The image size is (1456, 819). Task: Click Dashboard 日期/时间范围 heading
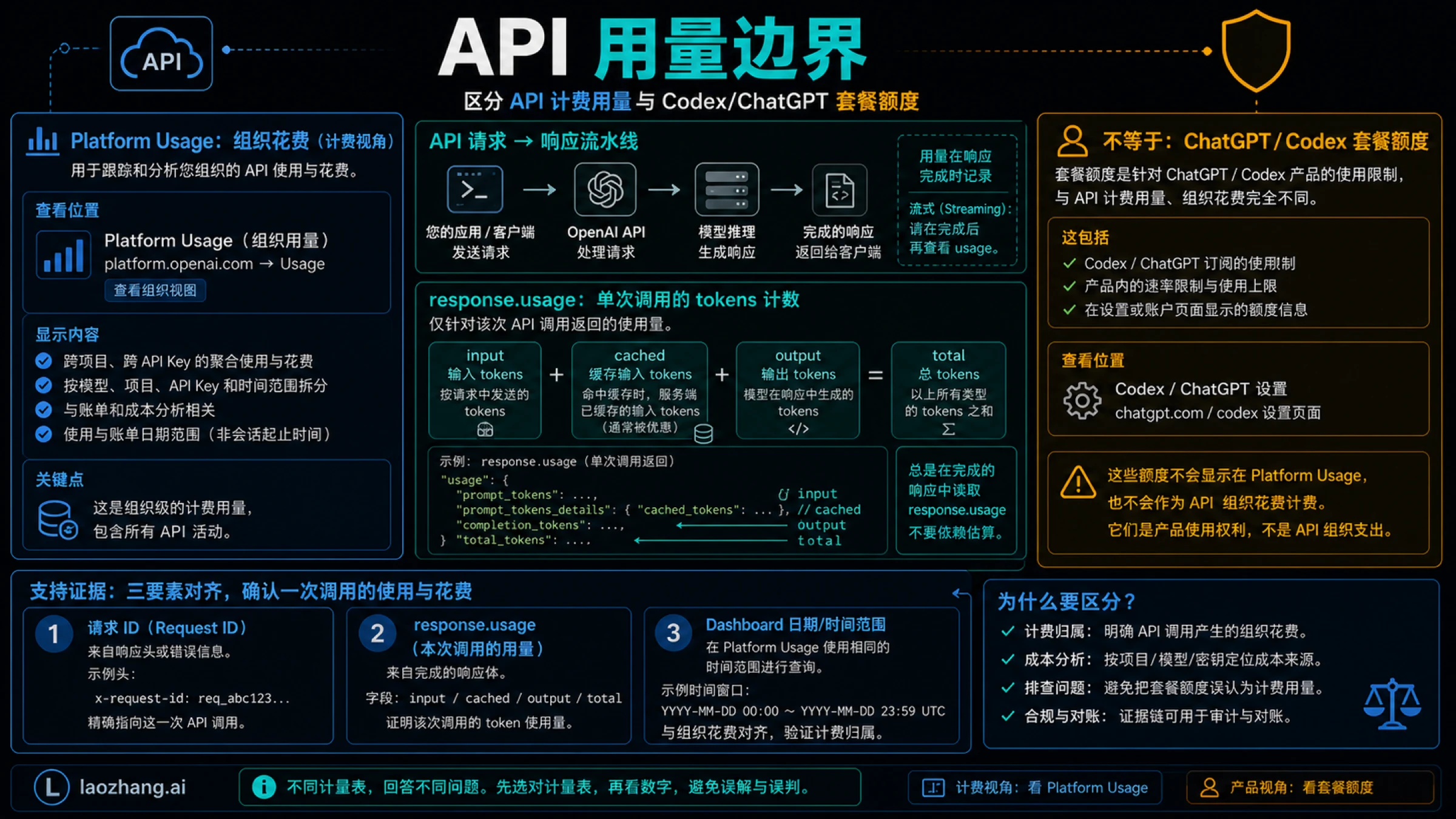tap(795, 625)
